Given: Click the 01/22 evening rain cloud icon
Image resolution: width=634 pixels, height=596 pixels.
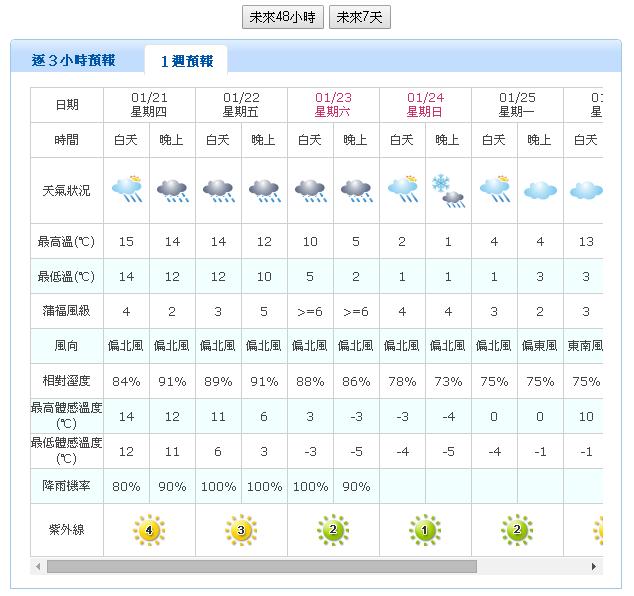Looking at the screenshot, I should [265, 191].
